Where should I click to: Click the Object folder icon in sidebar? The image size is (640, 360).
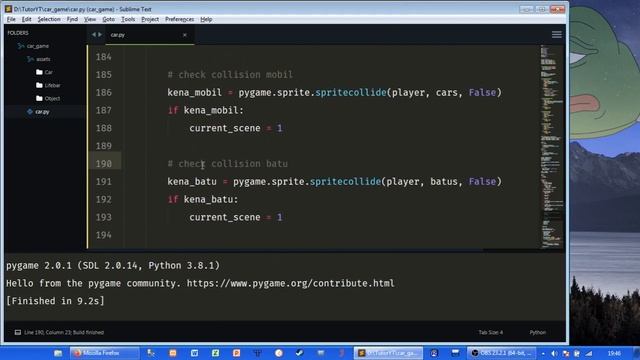pyautogui.click(x=39, y=98)
